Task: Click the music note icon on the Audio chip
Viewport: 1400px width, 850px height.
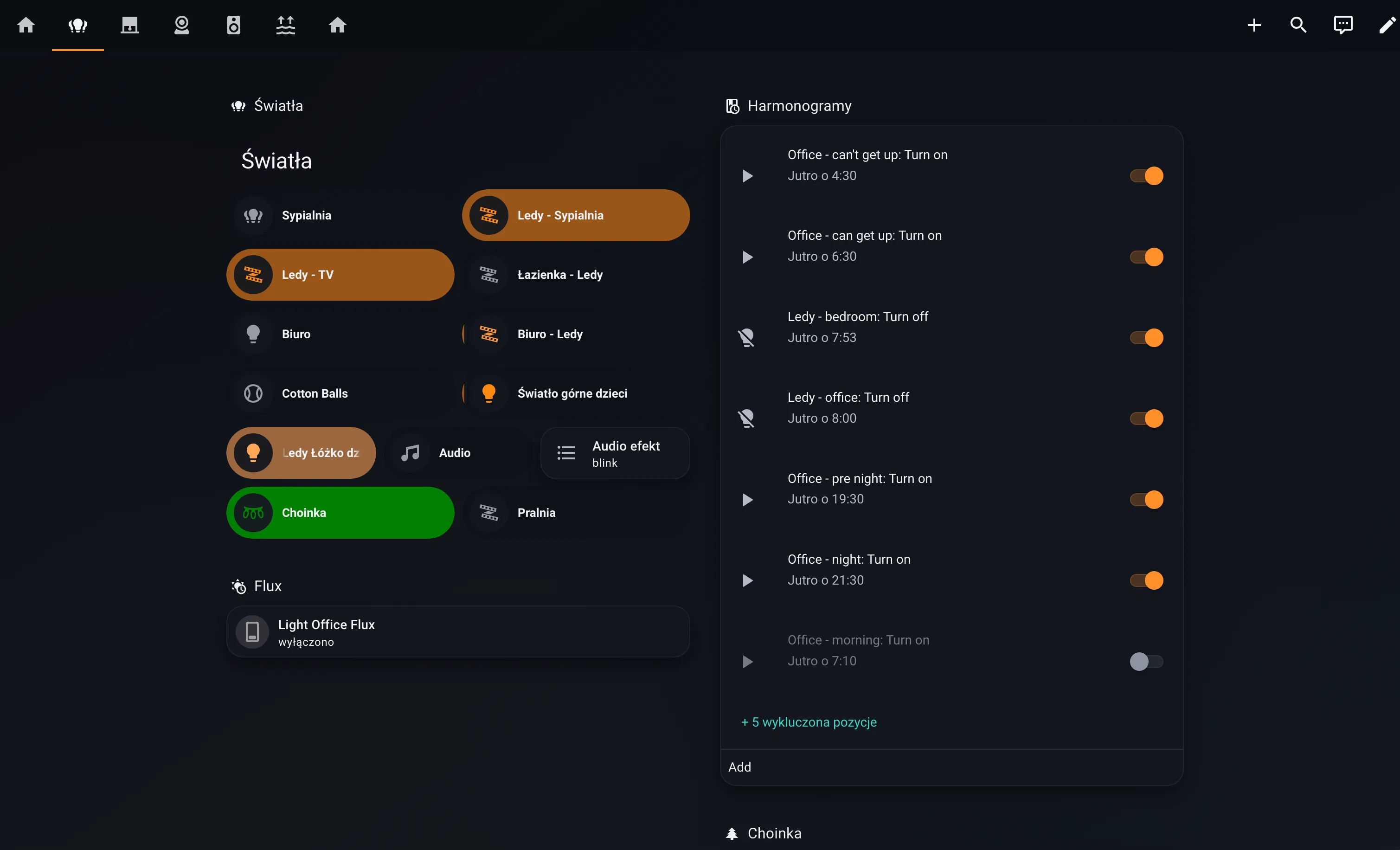Action: [x=410, y=453]
